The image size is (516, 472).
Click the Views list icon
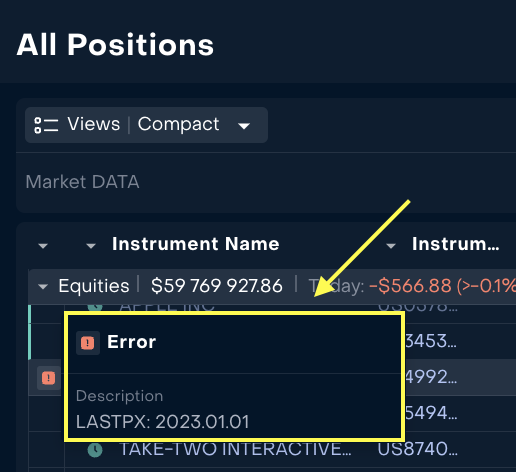tap(46, 125)
